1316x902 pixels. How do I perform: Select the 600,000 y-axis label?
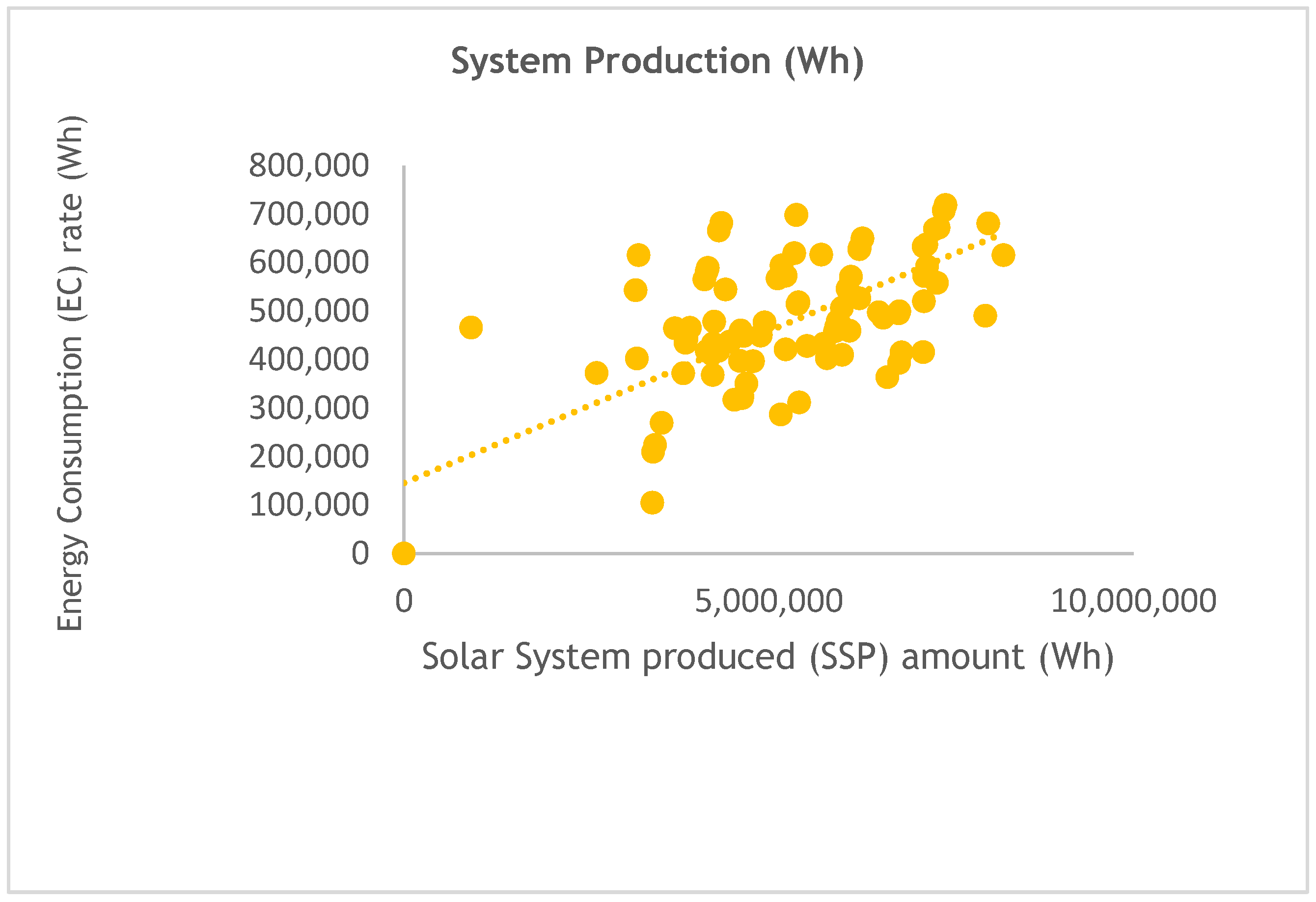pyautogui.click(x=308, y=263)
